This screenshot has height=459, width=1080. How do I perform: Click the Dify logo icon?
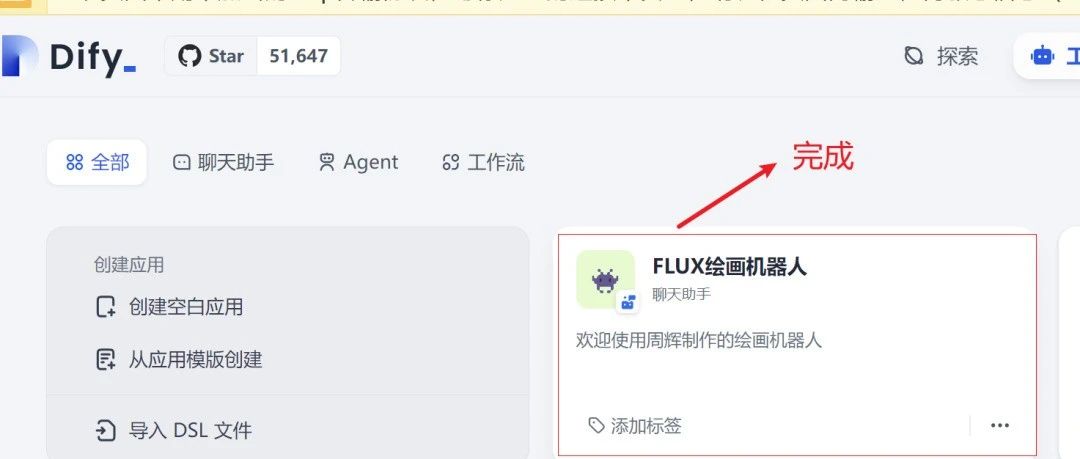pyautogui.click(x=19, y=56)
